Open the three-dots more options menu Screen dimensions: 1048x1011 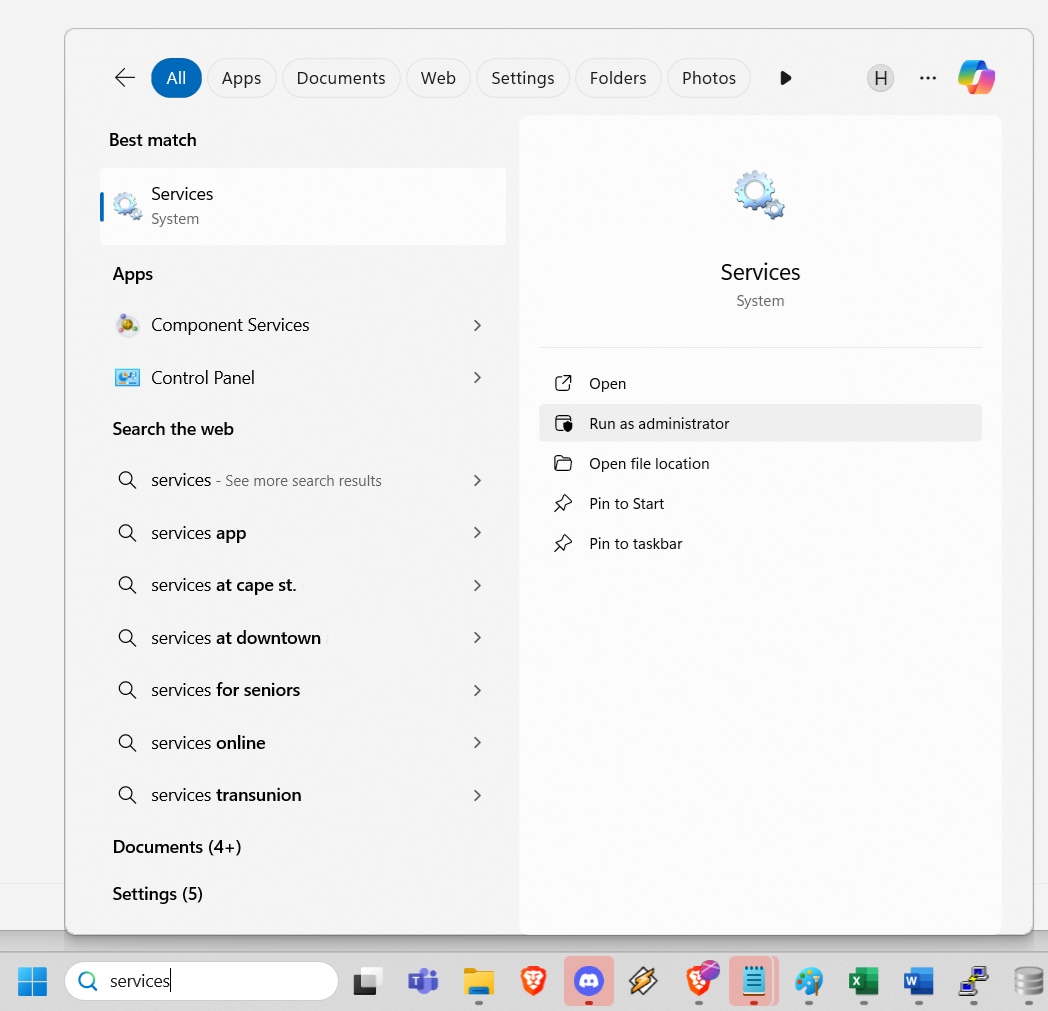[928, 78]
